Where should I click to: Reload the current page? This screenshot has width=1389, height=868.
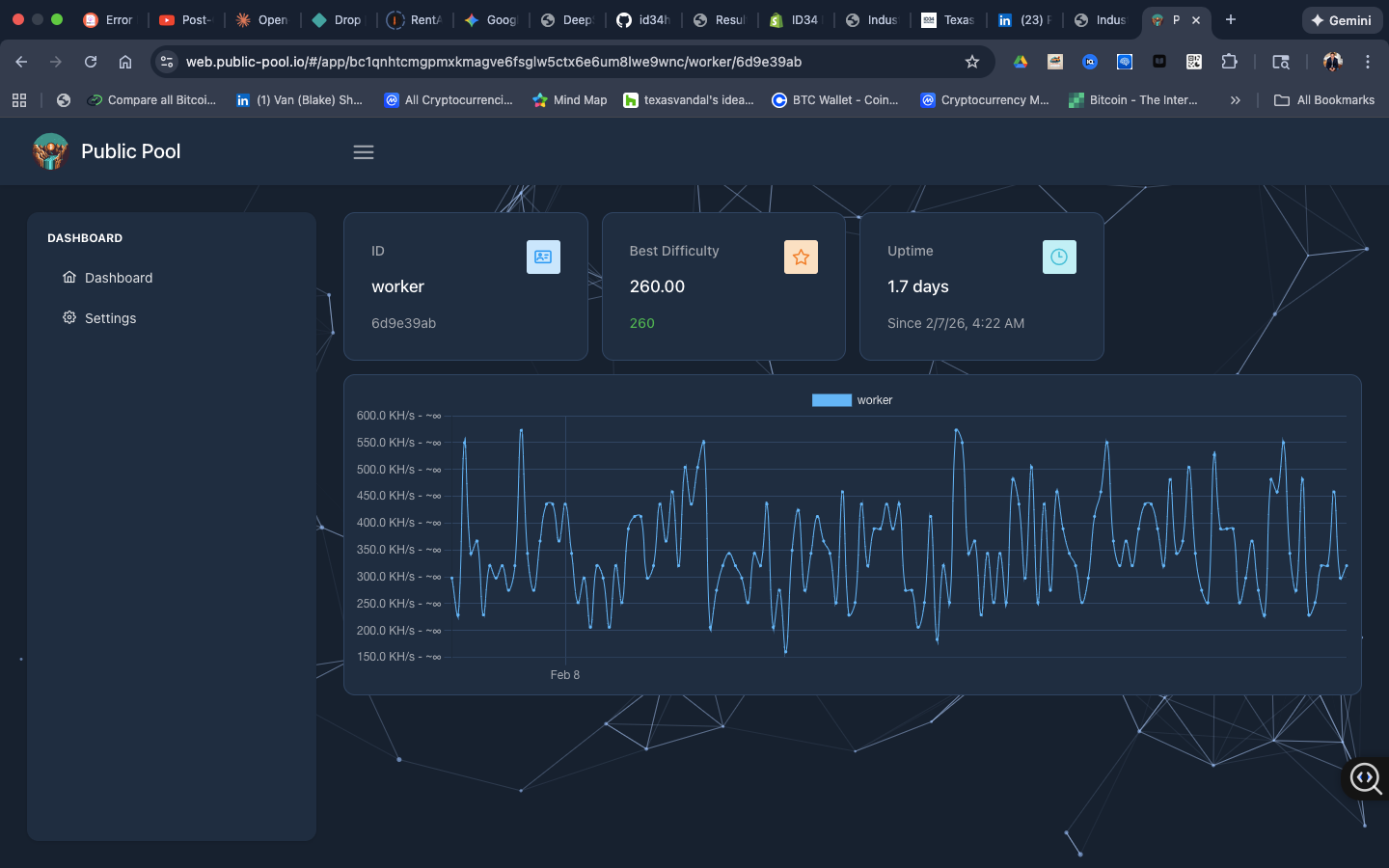point(91,62)
